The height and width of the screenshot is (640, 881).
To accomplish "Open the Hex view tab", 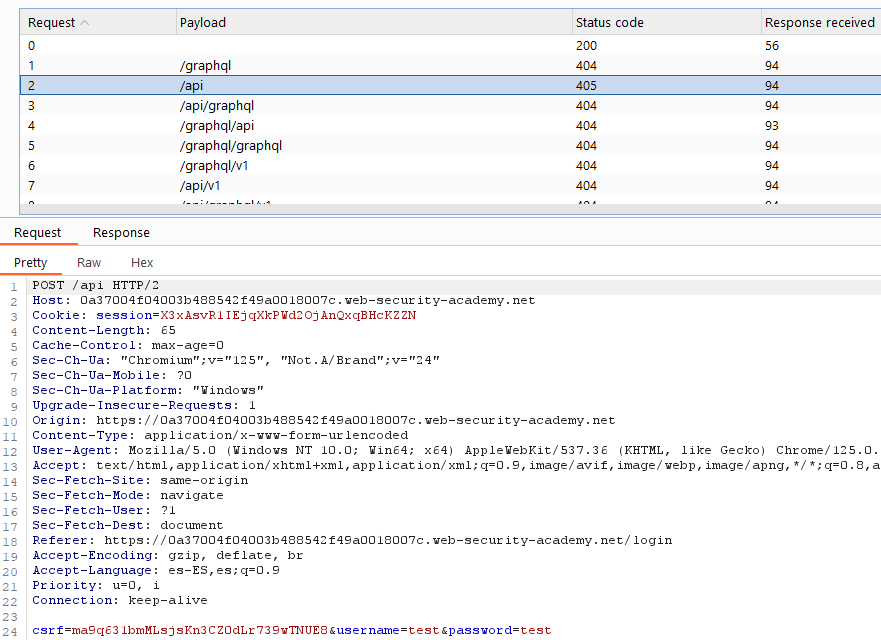I will click(142, 262).
